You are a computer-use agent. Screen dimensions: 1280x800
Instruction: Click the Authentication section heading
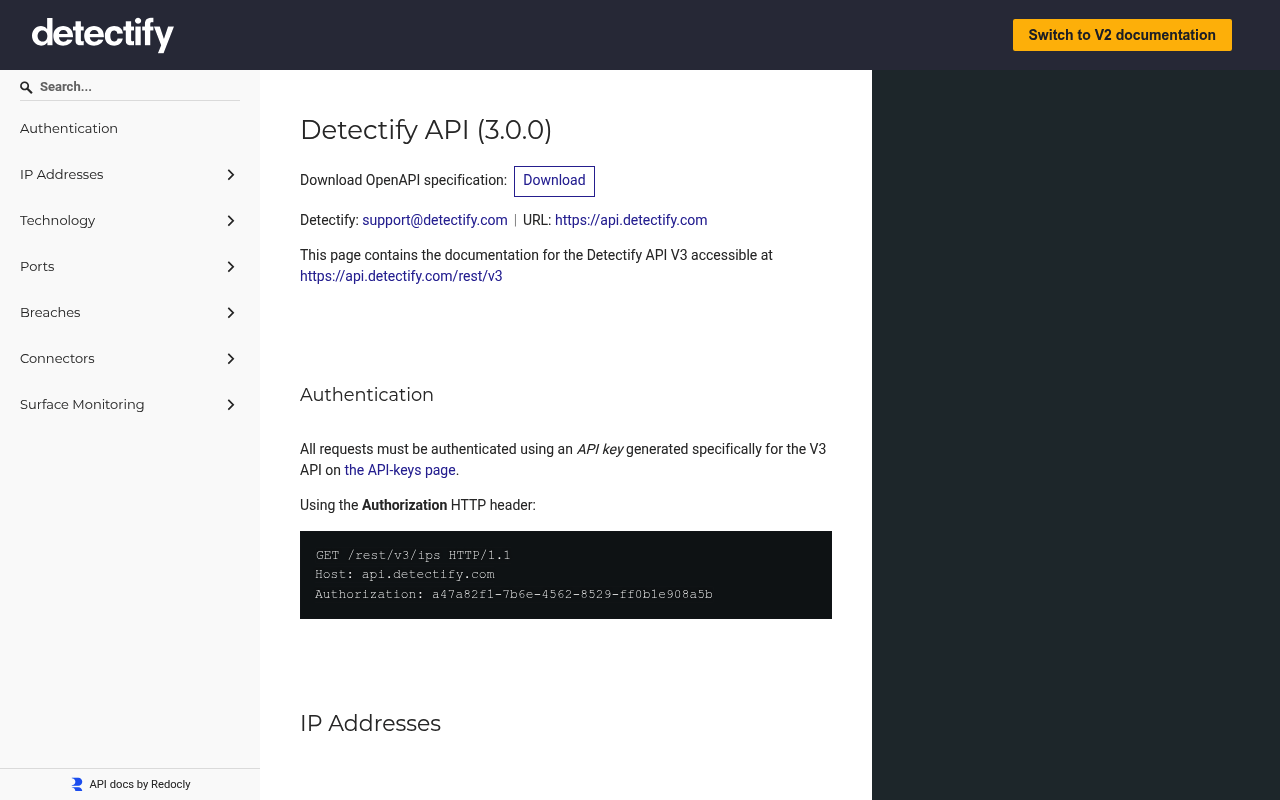click(367, 395)
